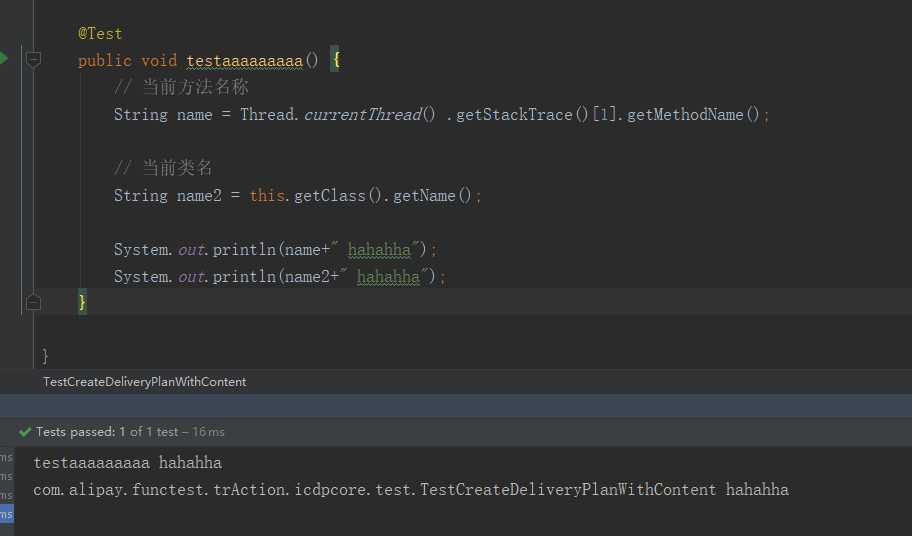Click the output line 'testaaaaaaaaa hahahha'
912x536 pixels.
pos(127,463)
